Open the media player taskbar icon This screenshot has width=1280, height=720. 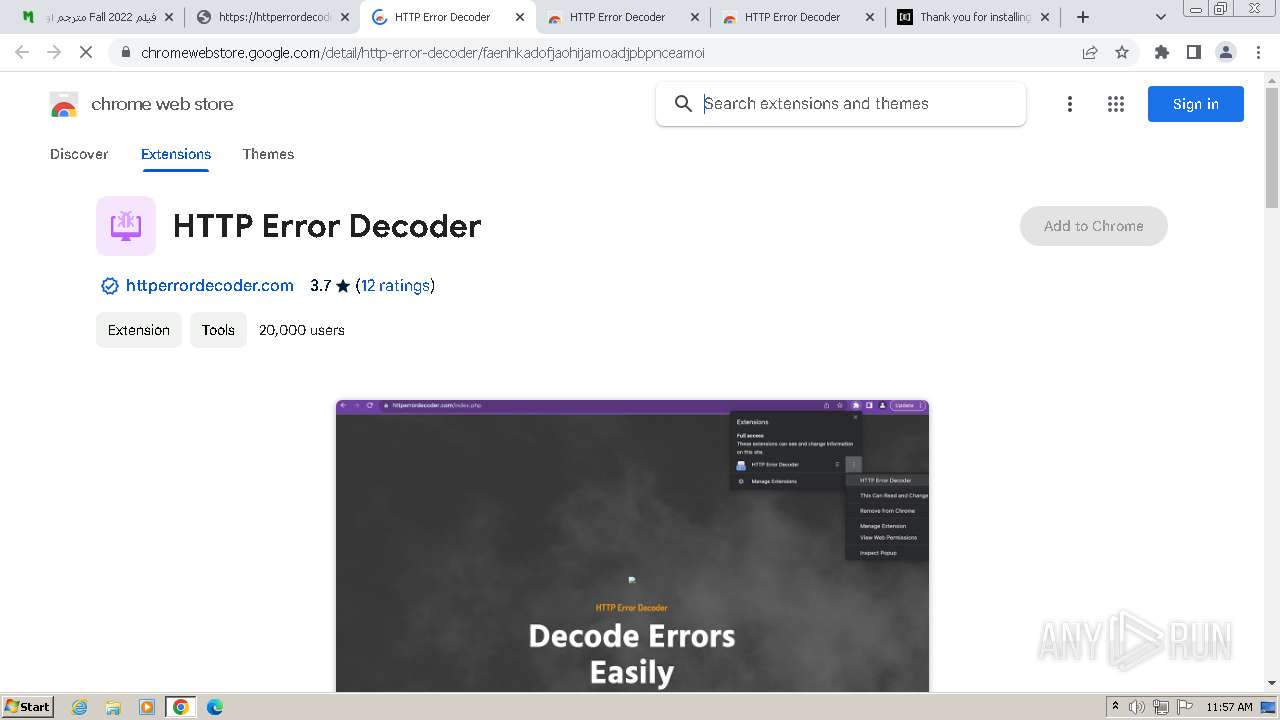147,707
